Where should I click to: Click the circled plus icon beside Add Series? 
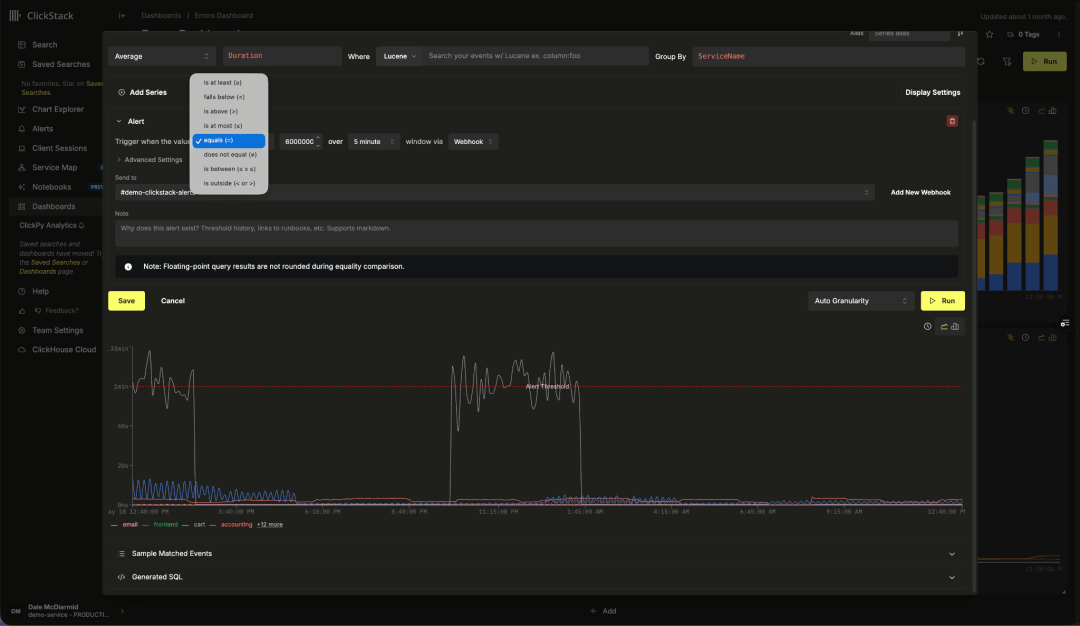(121, 92)
